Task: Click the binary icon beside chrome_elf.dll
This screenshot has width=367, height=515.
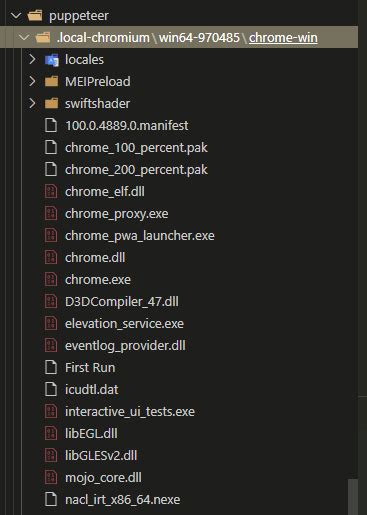Action: (51, 192)
